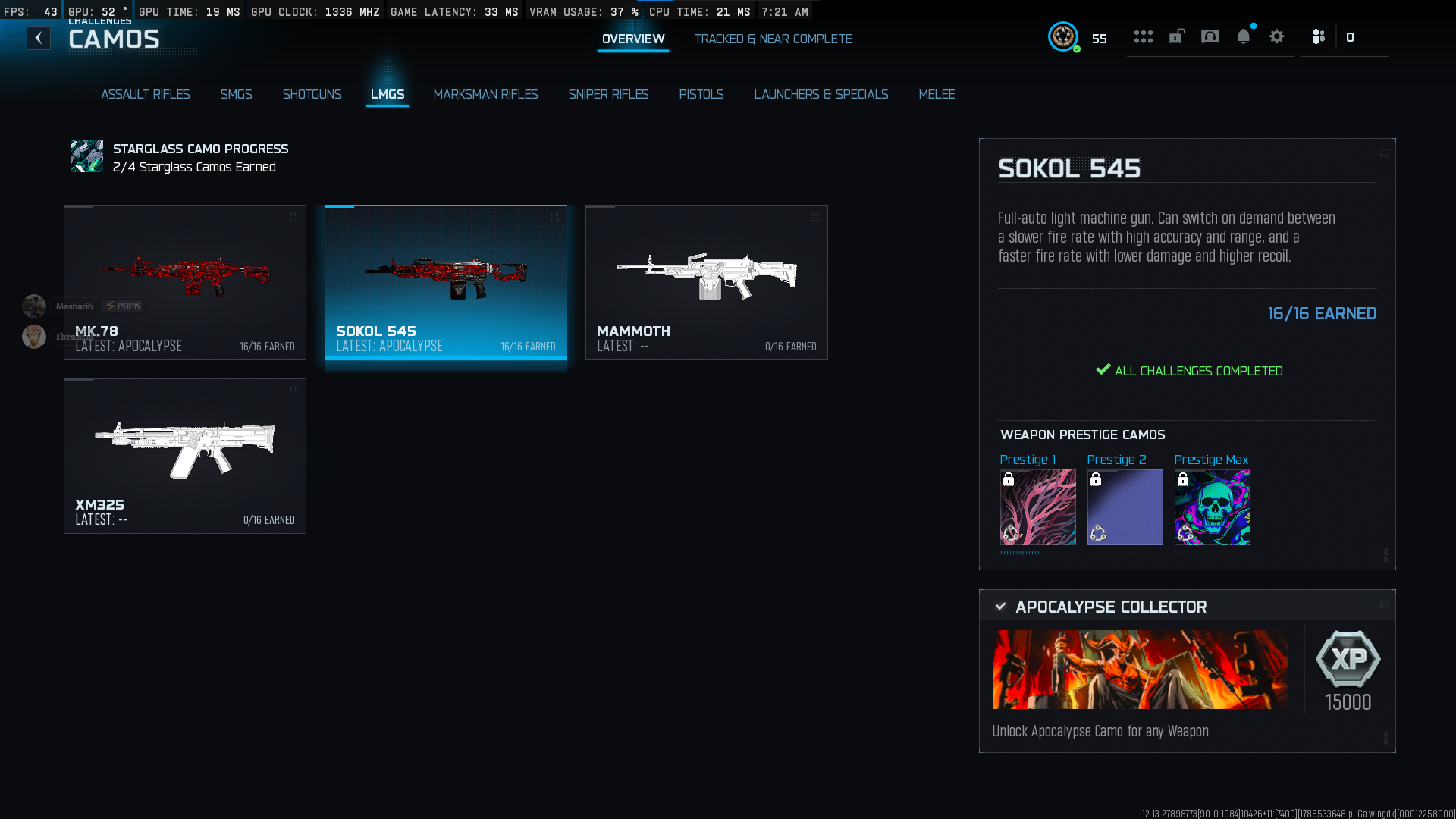Open the notifications bell
The image size is (1456, 819).
[x=1244, y=36]
